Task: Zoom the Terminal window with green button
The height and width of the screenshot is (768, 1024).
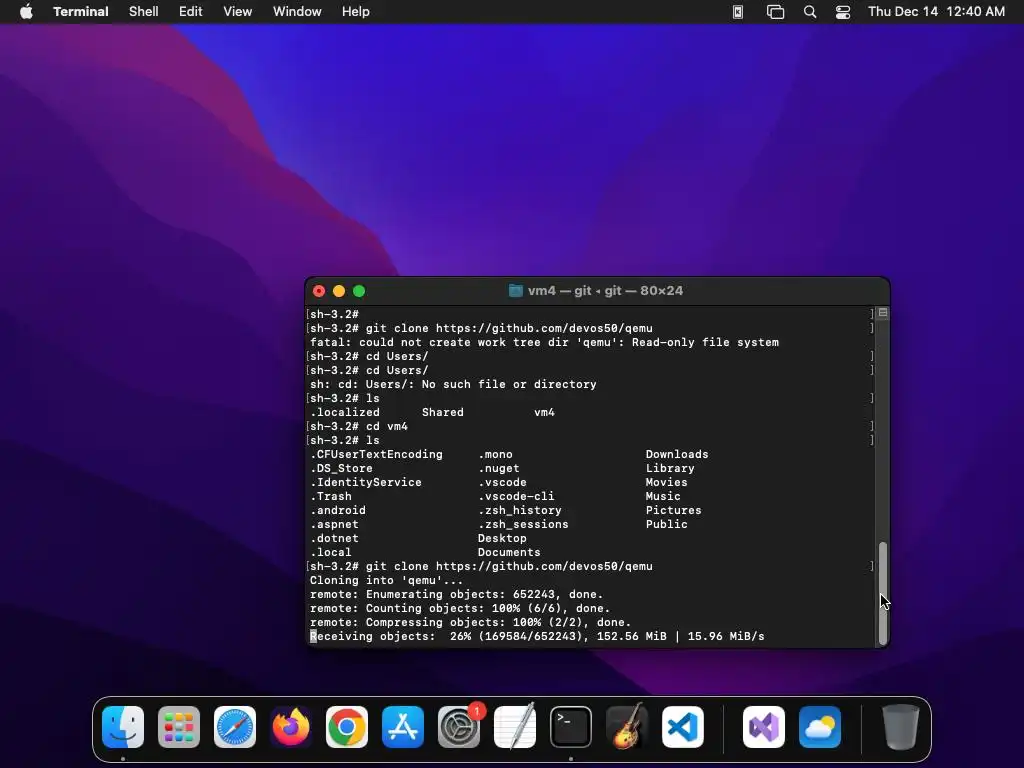Action: (x=359, y=291)
